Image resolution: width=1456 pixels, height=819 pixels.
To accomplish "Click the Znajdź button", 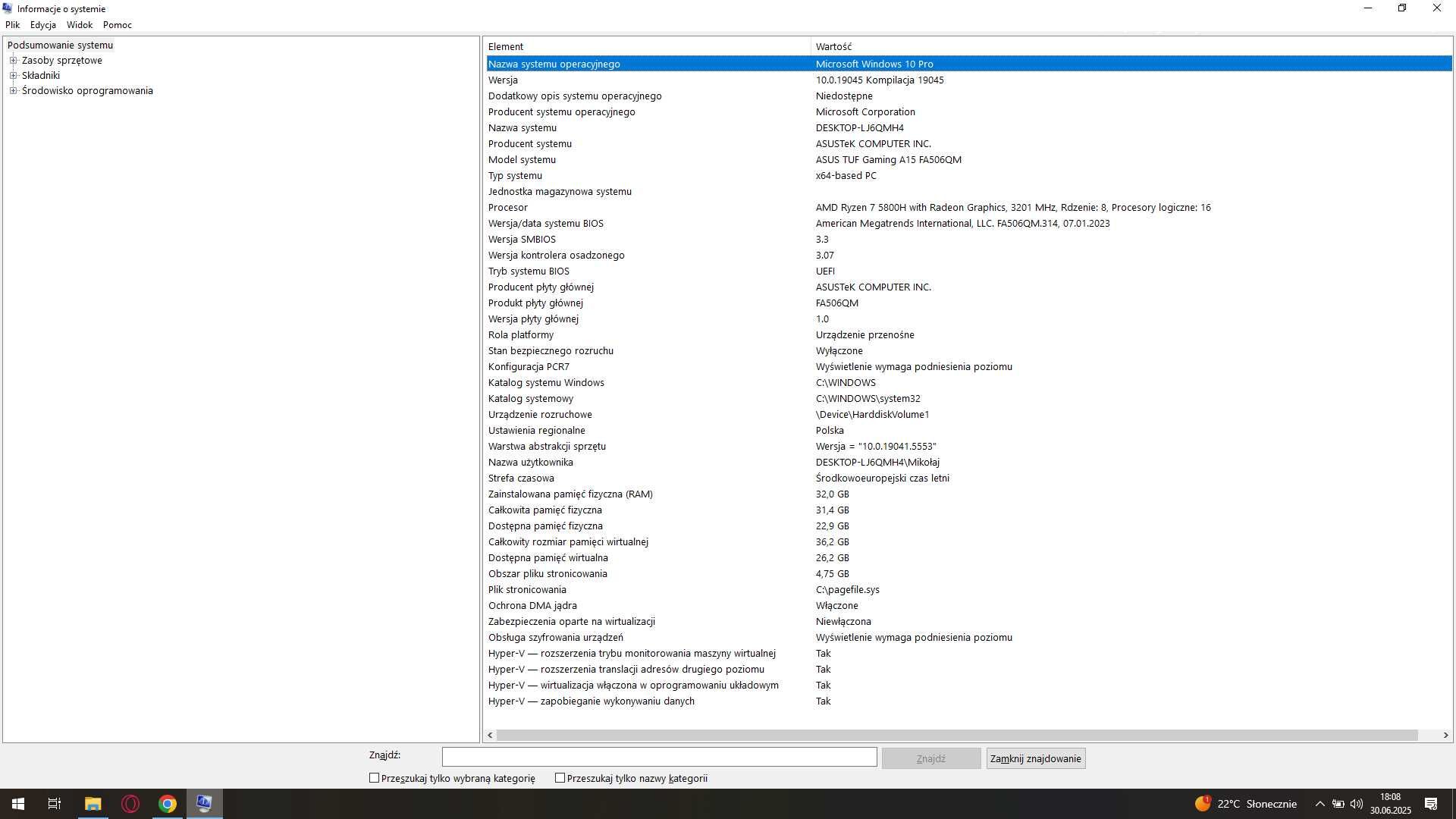I will (x=930, y=758).
